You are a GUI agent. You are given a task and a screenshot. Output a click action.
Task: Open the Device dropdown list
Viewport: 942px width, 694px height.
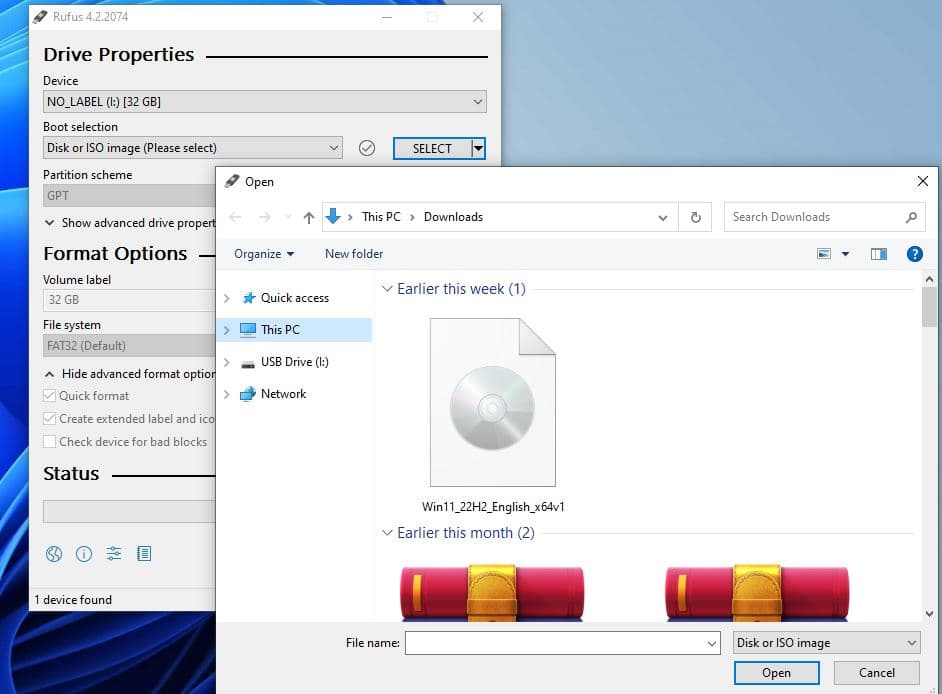(x=265, y=102)
